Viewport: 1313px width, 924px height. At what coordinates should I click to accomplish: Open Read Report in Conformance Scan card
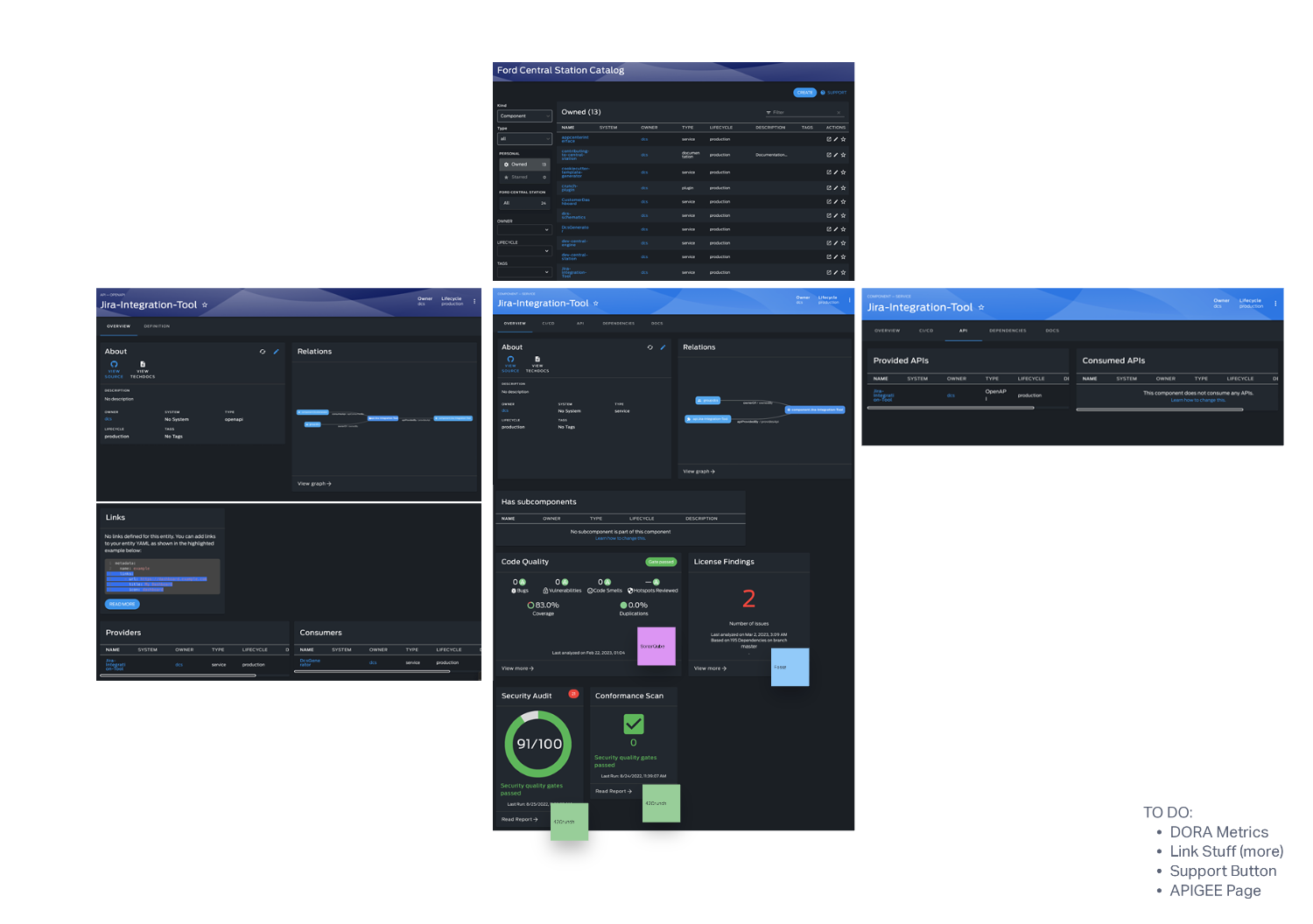[x=613, y=791]
